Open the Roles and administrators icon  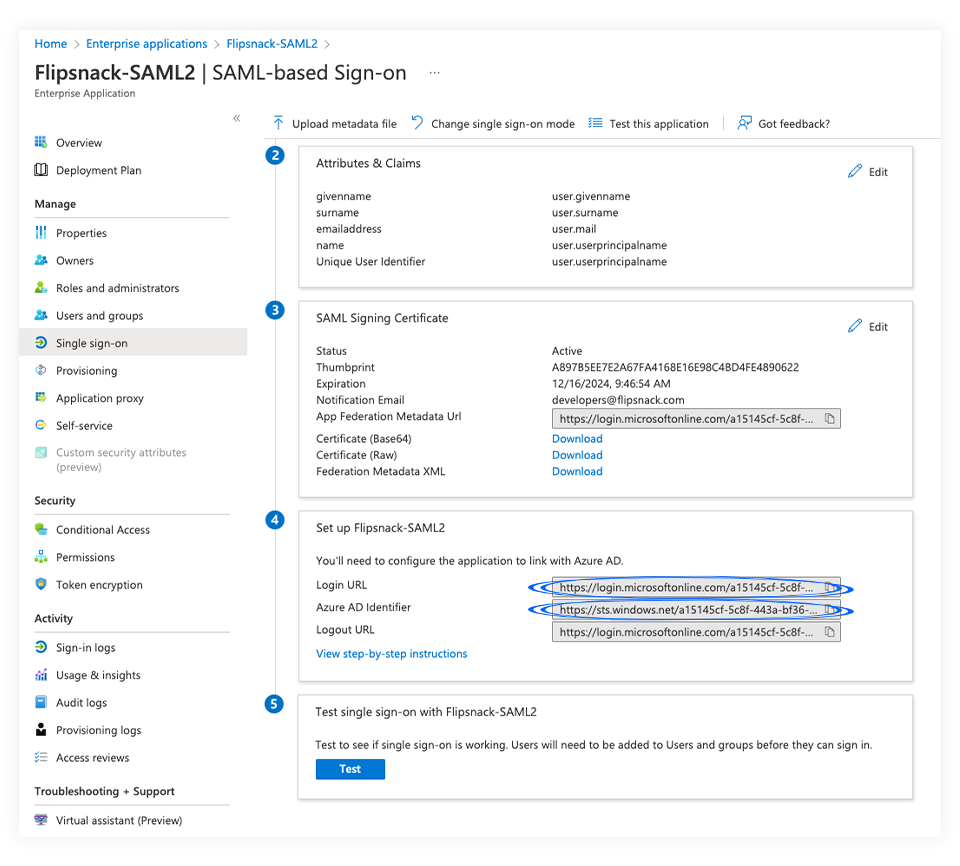coord(41,288)
